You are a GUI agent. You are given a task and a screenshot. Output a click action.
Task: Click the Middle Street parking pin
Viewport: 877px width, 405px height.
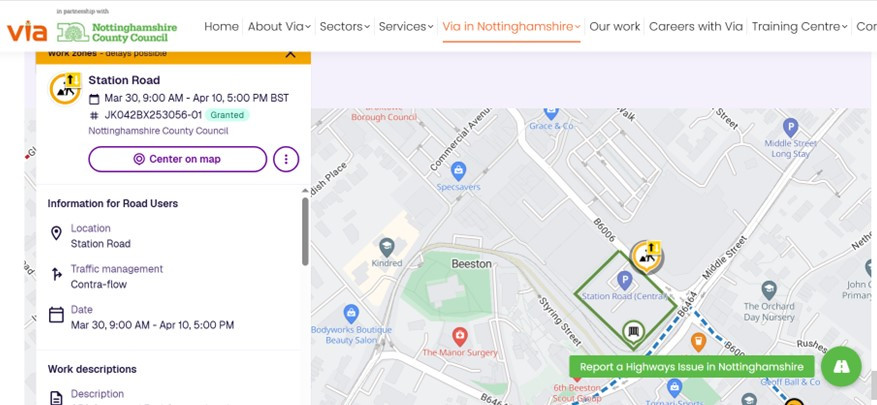pos(790,127)
